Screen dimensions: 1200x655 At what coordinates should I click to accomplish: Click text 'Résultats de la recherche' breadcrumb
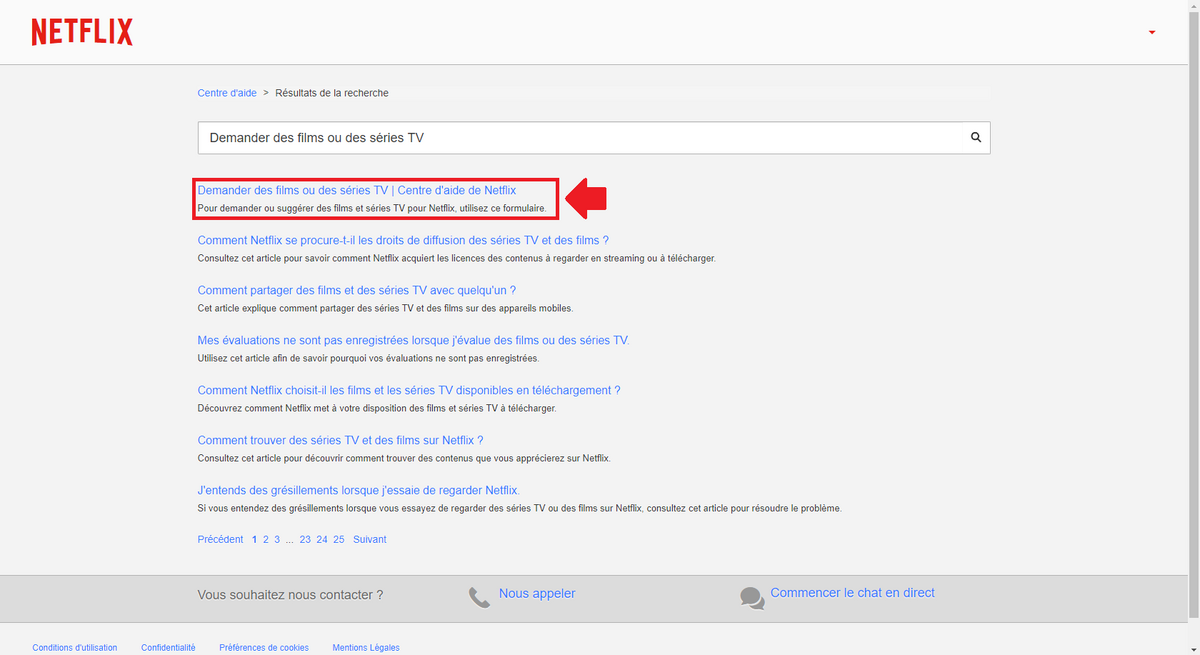pos(332,93)
